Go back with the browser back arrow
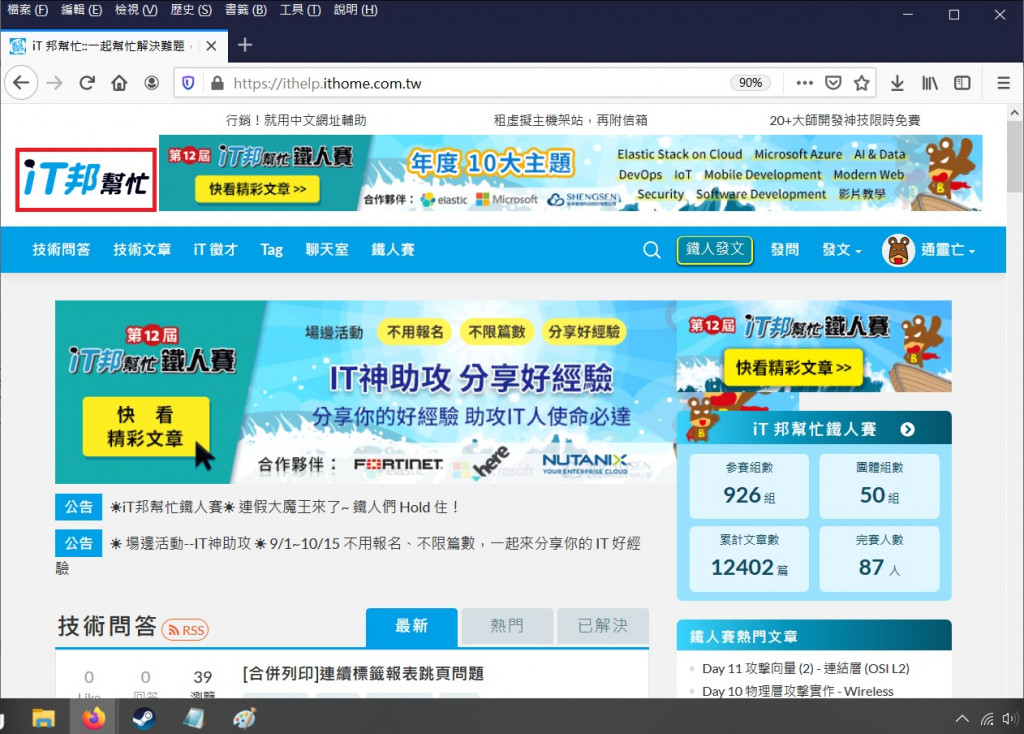1024x734 pixels. [x=21, y=83]
